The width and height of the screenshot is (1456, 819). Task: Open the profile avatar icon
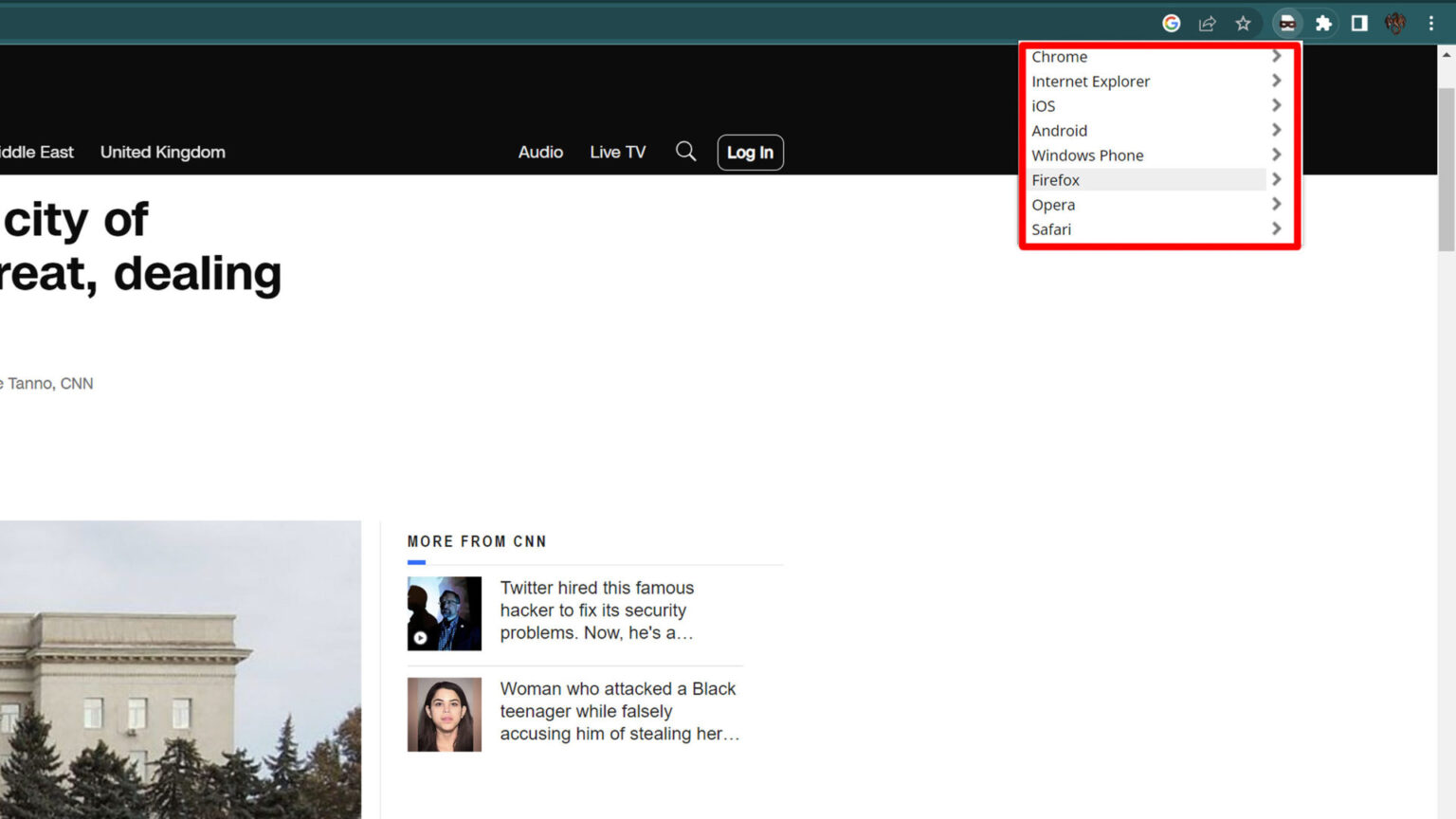[1395, 24]
